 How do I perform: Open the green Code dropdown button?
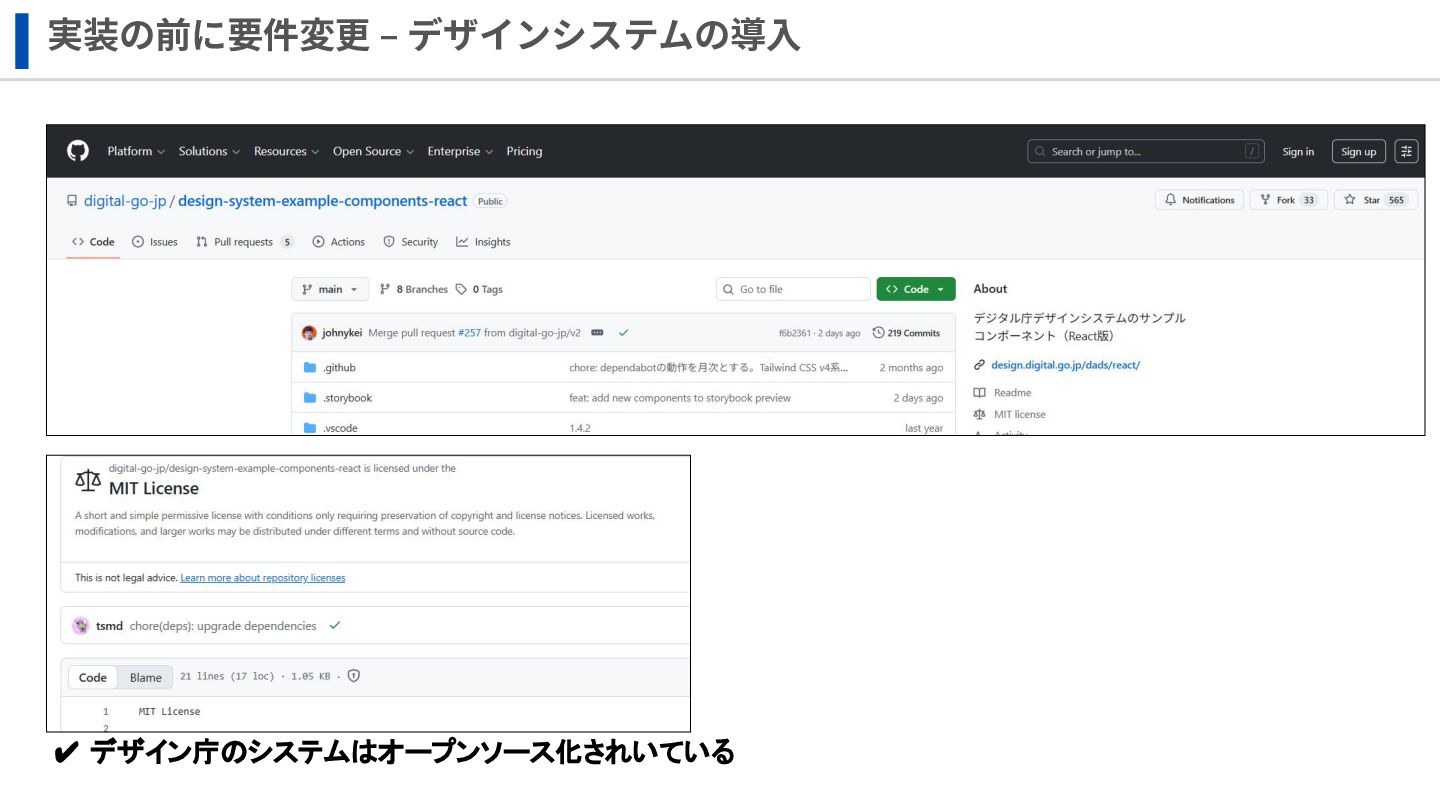point(916,289)
